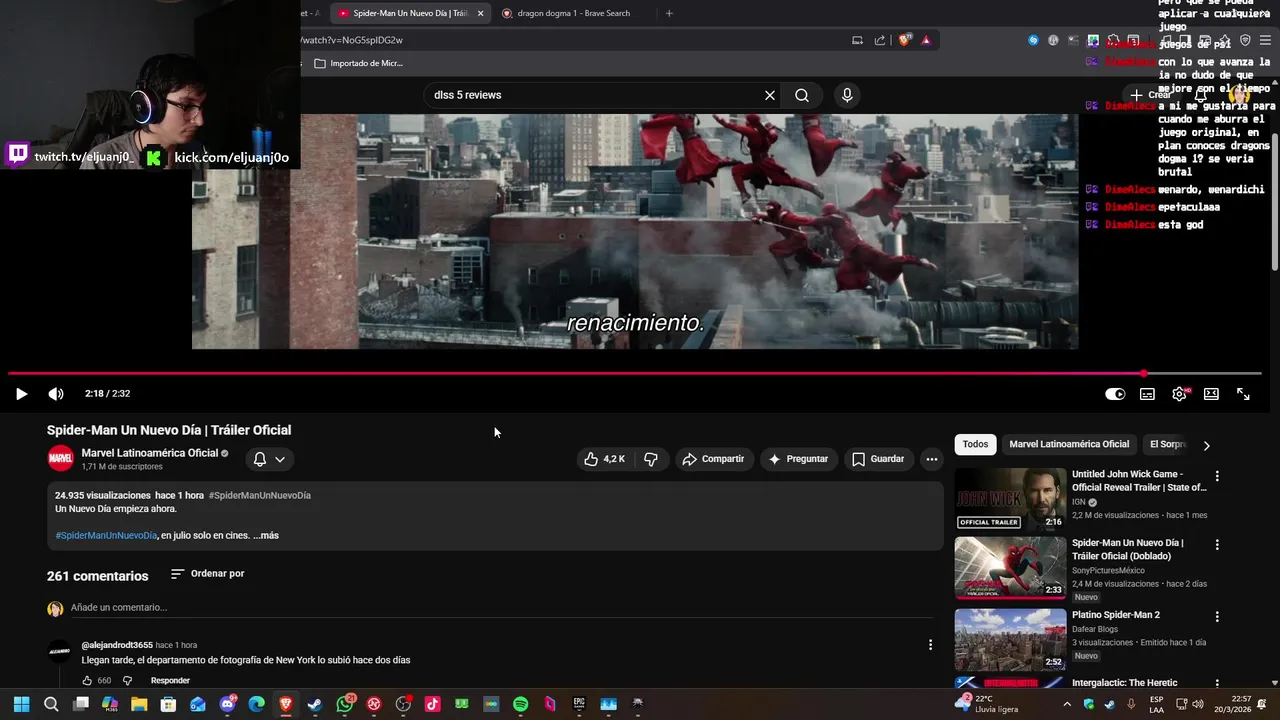Image resolution: width=1280 pixels, height=720 pixels.
Task: Open options for Platino Spider-Man 2 suggestion
Action: (x=1217, y=617)
